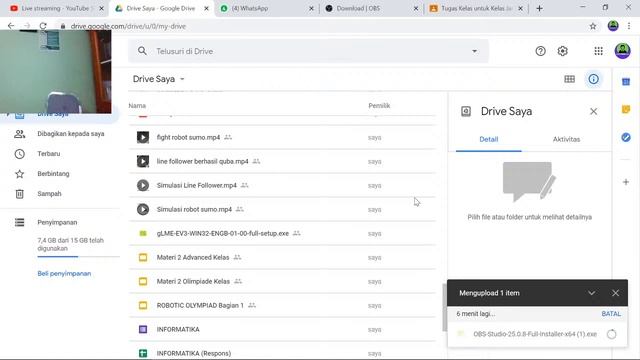Click the storage usage progress bar
The height and width of the screenshot is (360, 640).
tap(78, 257)
